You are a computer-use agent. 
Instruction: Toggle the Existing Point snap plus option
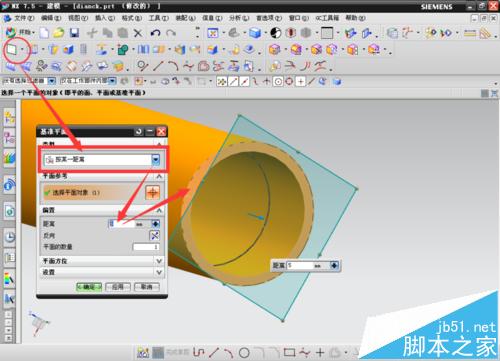pyautogui.click(x=300, y=81)
